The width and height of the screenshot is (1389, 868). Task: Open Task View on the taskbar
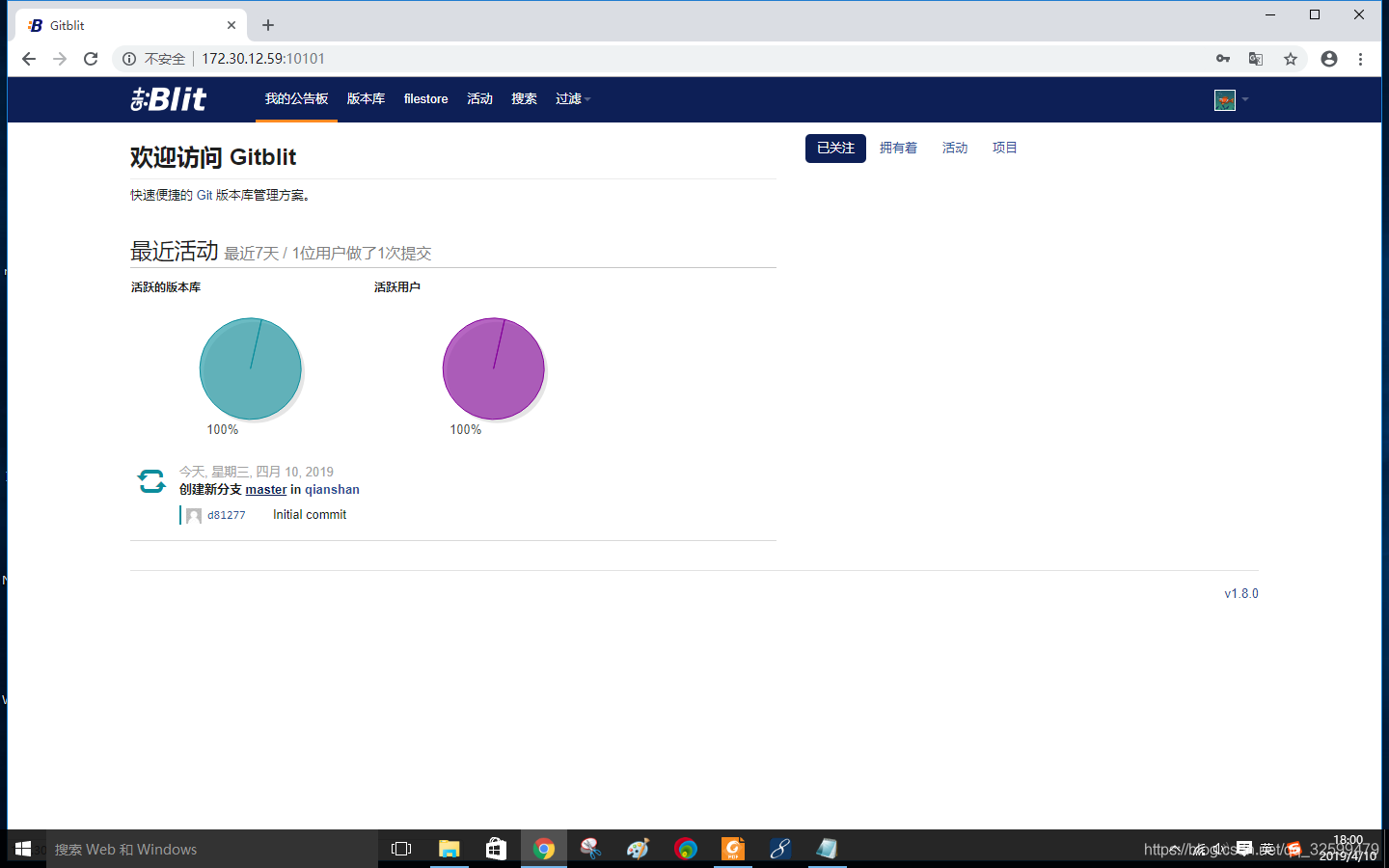[401, 849]
